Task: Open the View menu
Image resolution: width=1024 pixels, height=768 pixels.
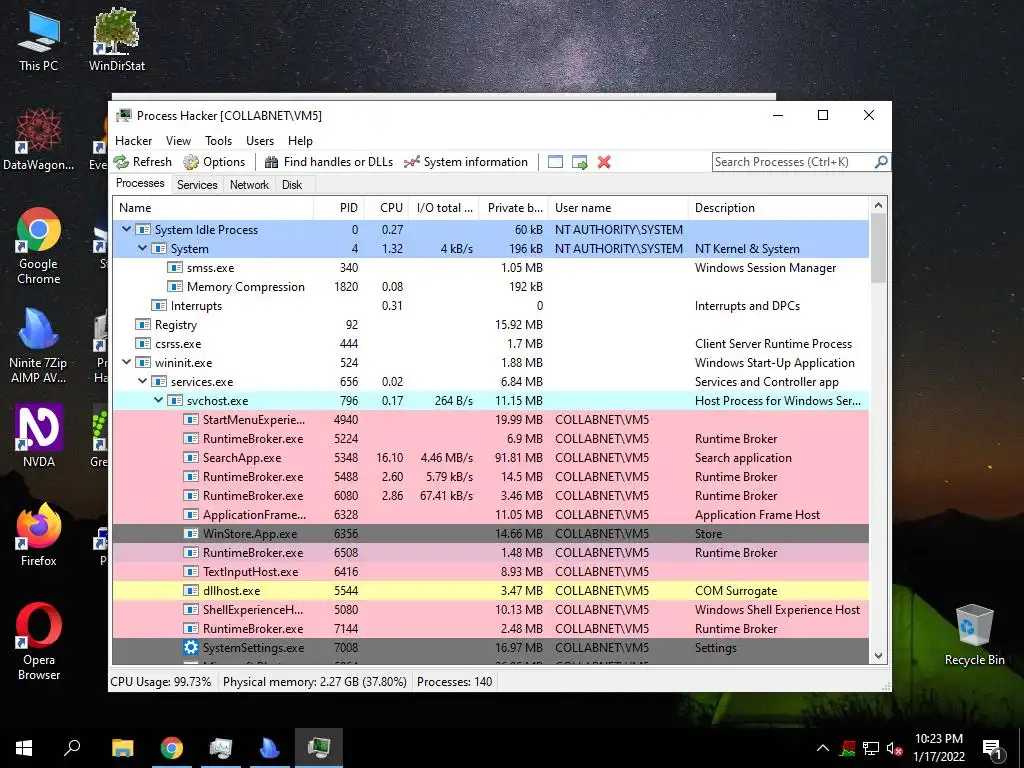Action: click(178, 140)
